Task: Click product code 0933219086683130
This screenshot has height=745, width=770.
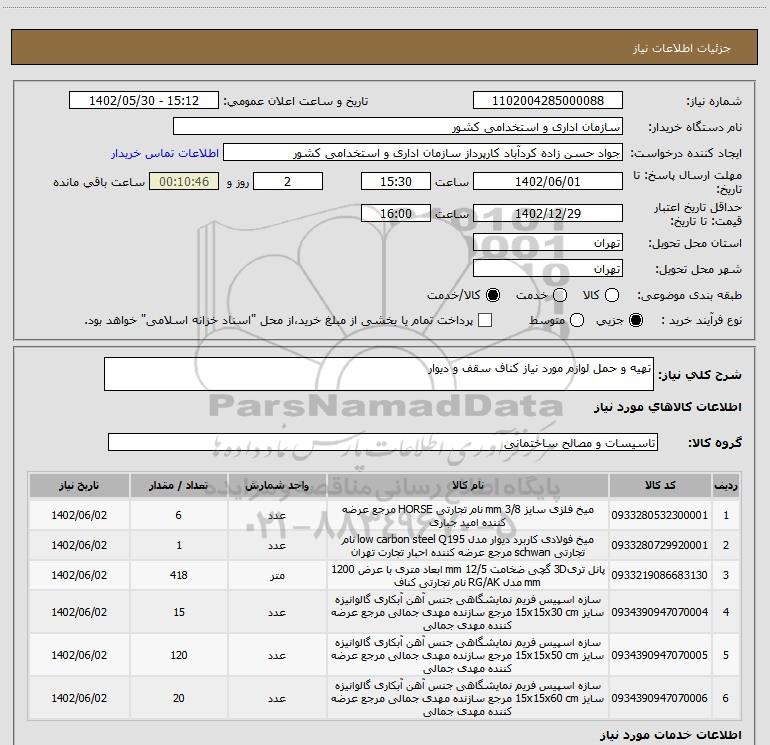Action: [660, 575]
